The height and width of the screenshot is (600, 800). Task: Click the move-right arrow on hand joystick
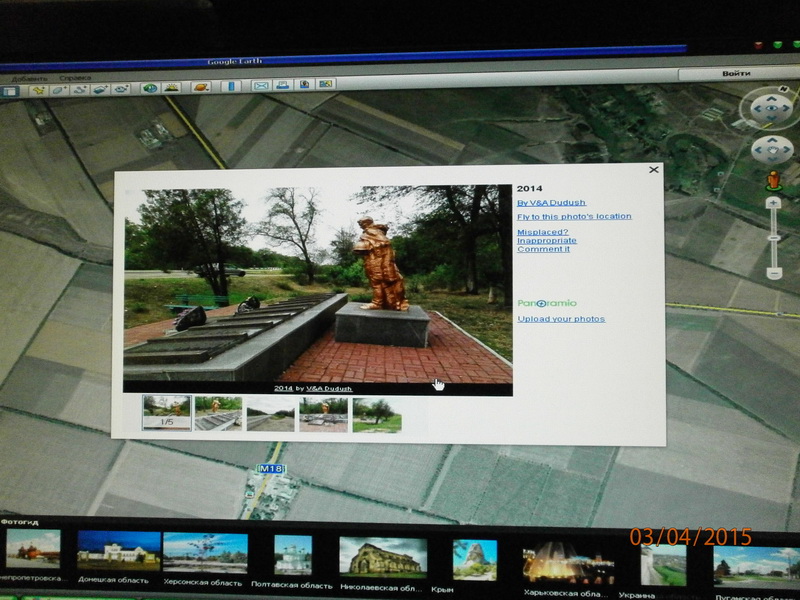tap(787, 149)
